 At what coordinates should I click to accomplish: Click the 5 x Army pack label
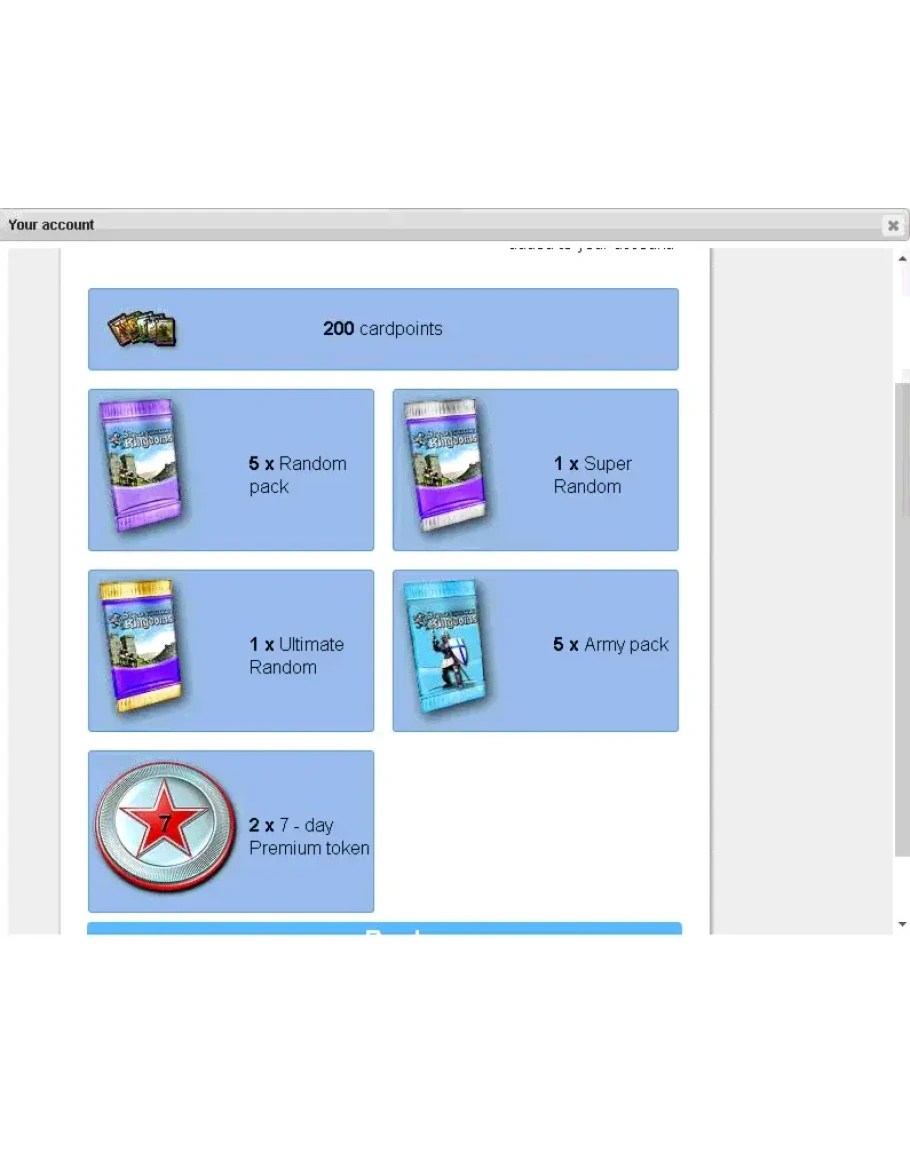[x=610, y=645]
